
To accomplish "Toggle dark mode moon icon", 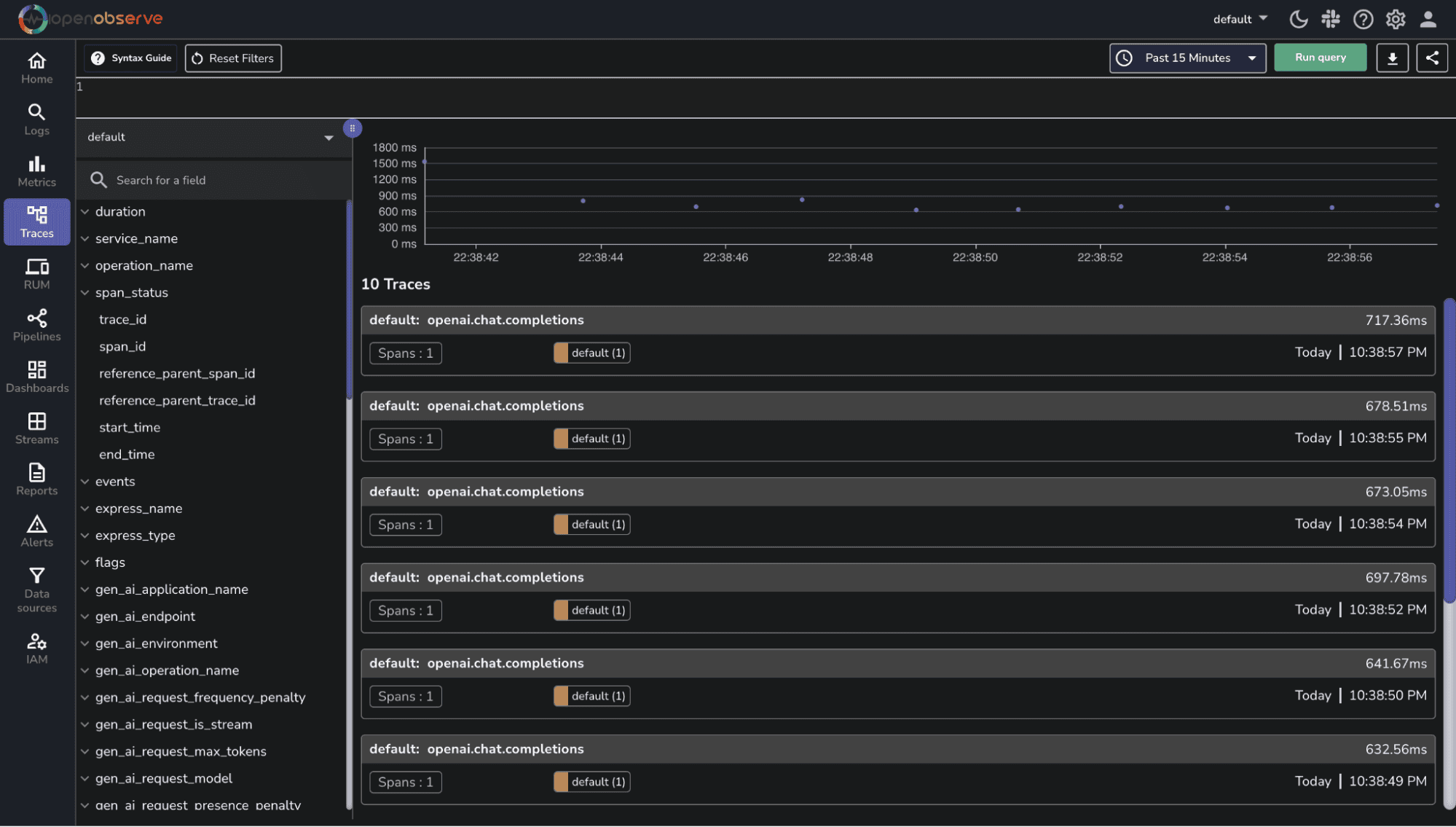I will point(1298,19).
